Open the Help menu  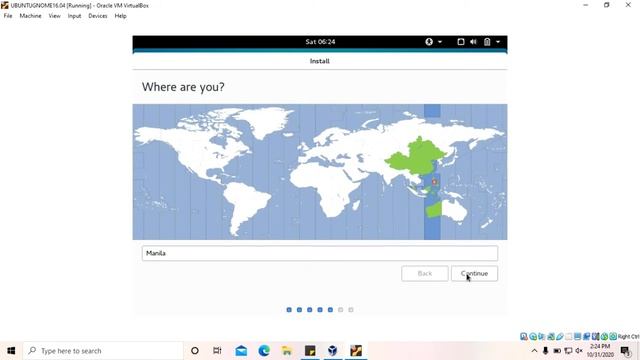pyautogui.click(x=120, y=16)
